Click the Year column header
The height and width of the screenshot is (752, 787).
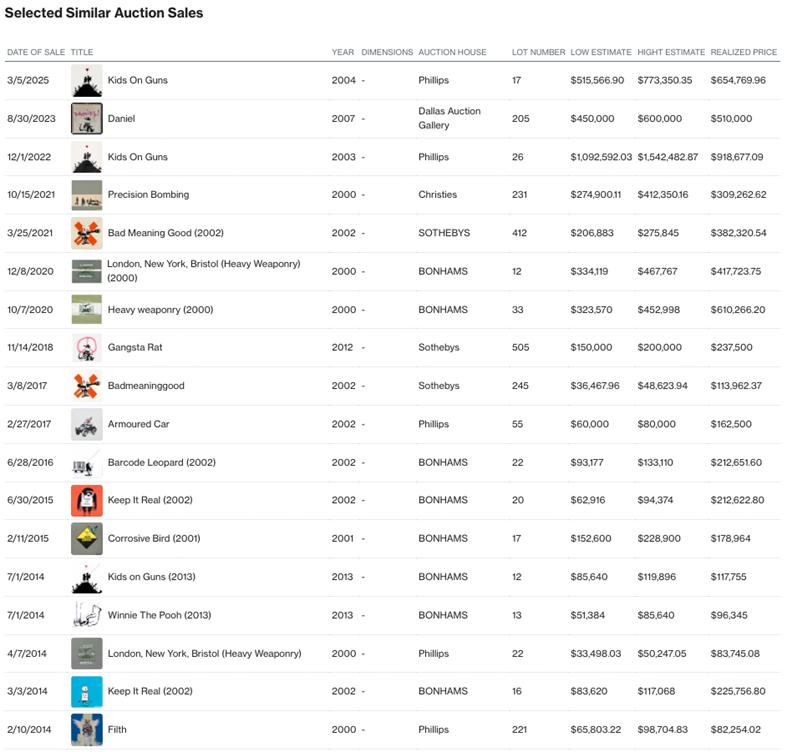[342, 52]
